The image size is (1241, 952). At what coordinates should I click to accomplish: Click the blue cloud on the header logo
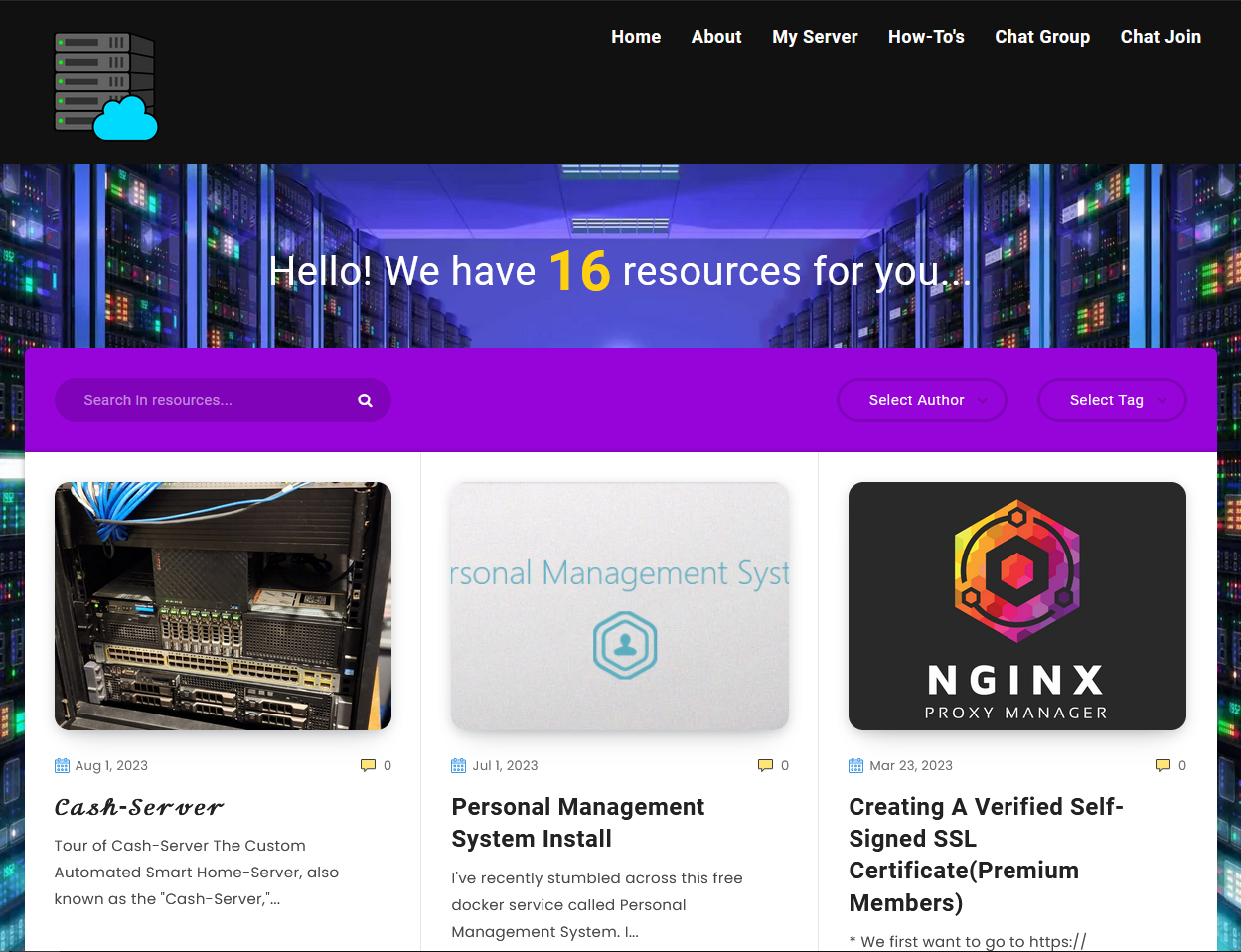pos(127,121)
